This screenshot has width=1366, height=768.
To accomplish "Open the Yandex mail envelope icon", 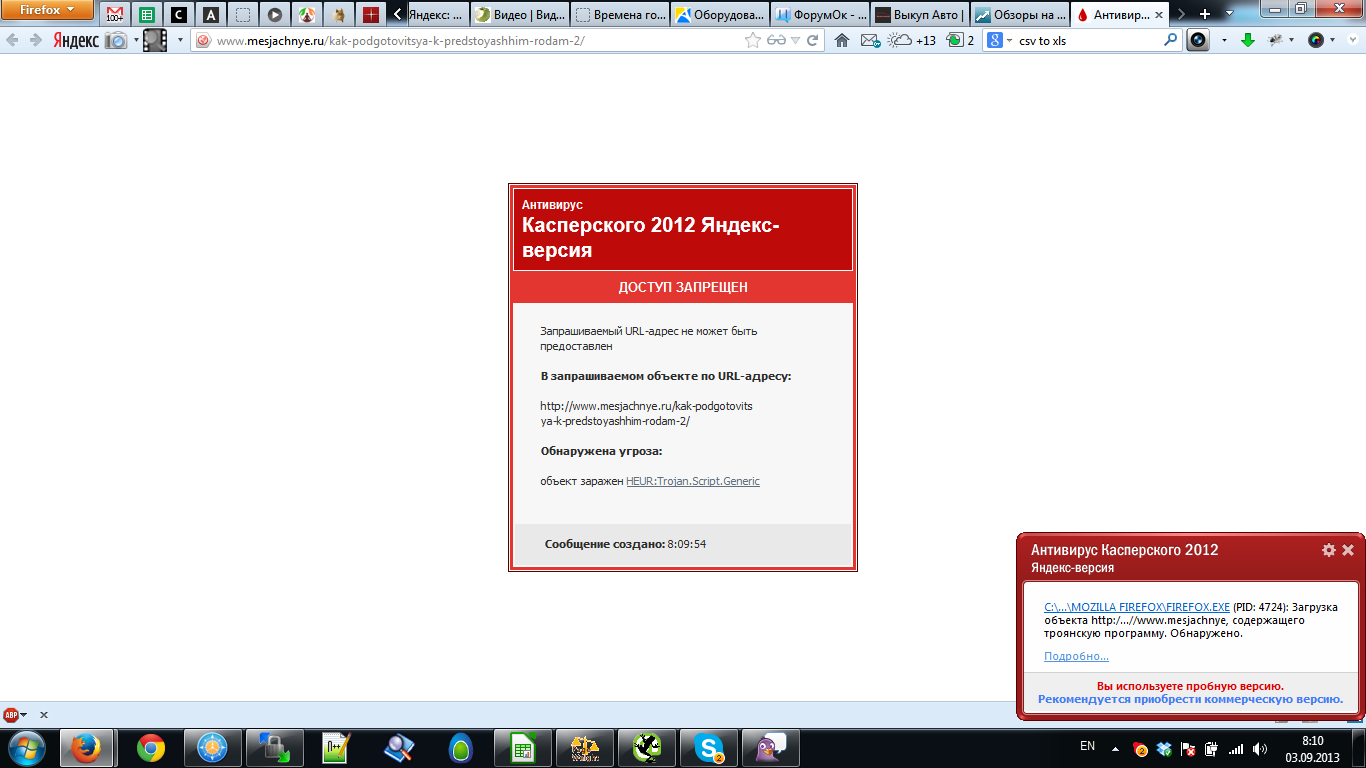I will click(870, 41).
